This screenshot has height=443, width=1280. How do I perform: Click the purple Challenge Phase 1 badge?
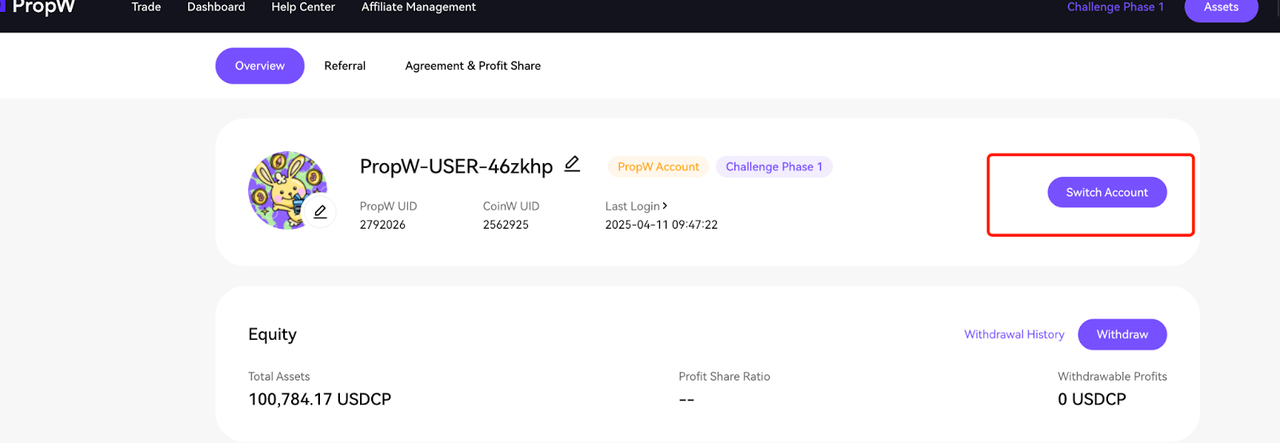[x=774, y=167]
